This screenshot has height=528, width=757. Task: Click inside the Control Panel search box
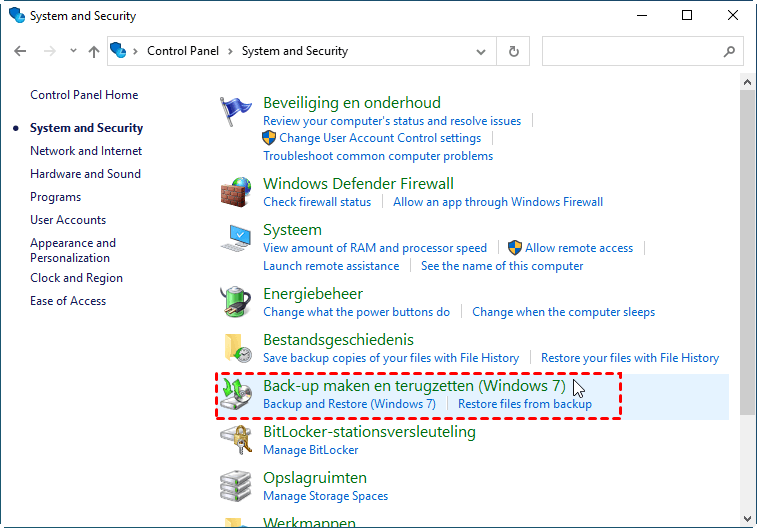pyautogui.click(x=643, y=51)
